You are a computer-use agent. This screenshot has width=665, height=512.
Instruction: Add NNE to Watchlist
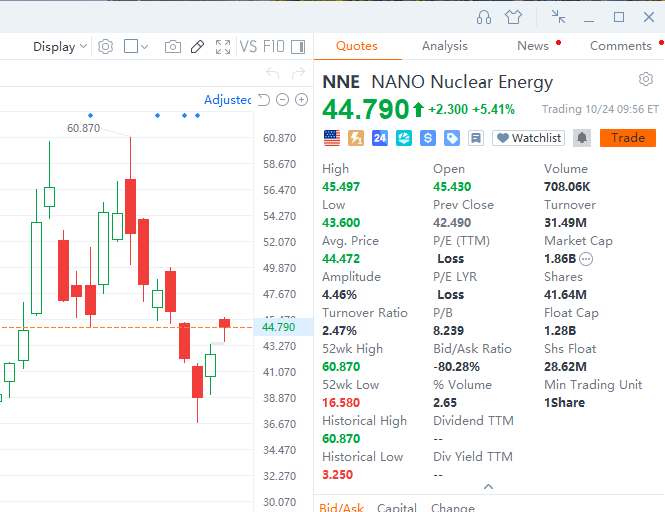click(x=528, y=138)
